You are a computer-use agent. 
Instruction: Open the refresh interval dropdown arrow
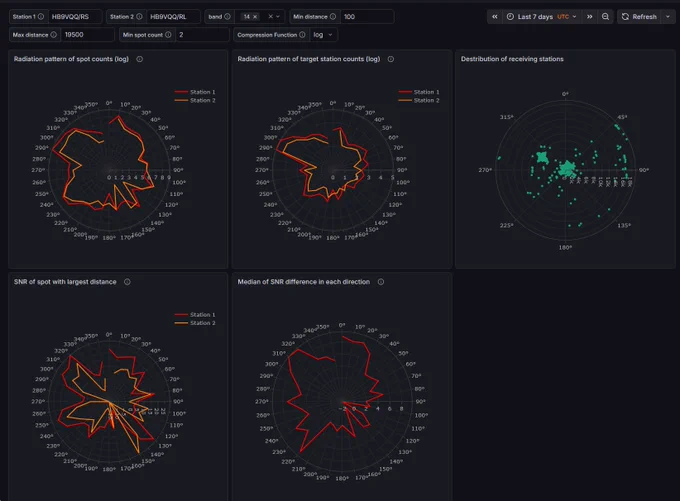(x=668, y=16)
